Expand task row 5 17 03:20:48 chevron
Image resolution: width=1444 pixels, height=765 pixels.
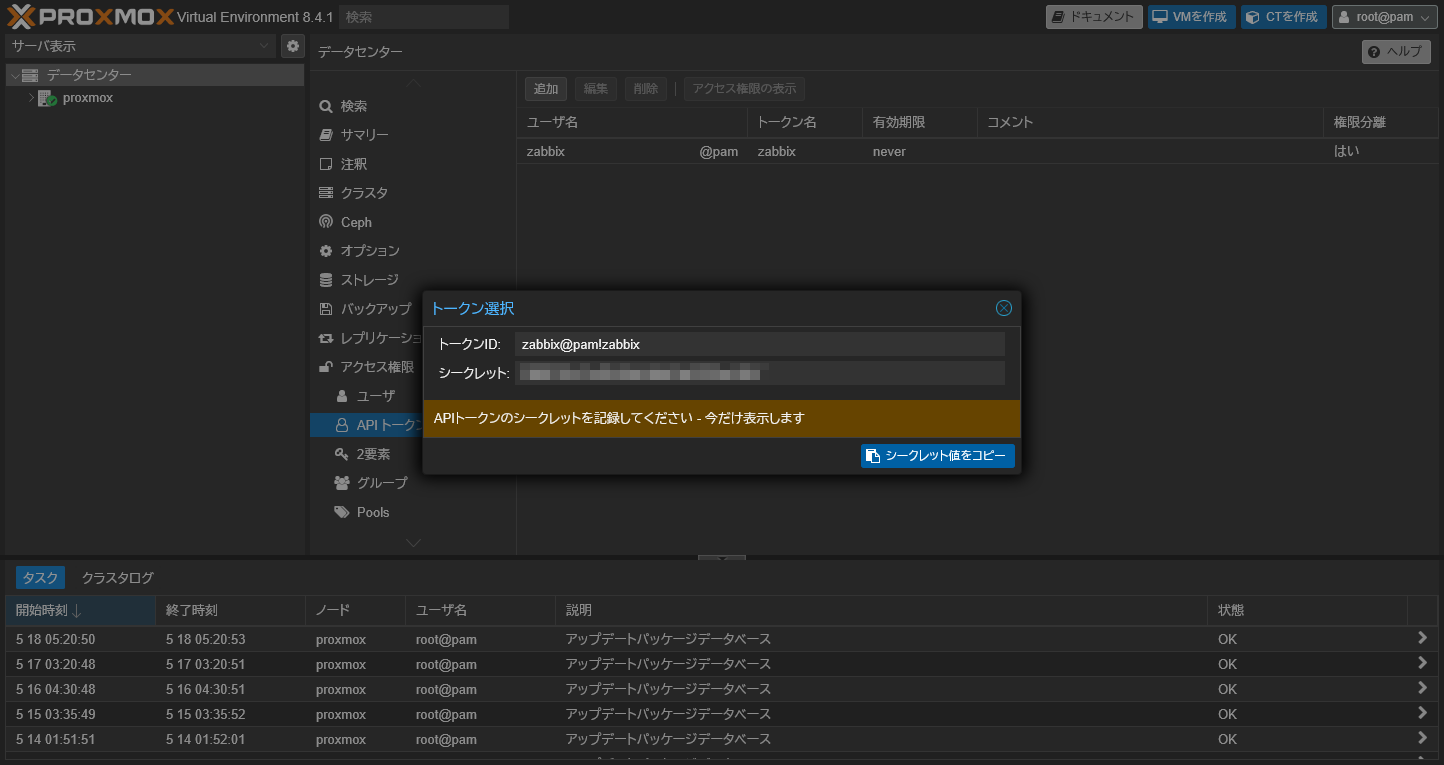pos(1422,663)
